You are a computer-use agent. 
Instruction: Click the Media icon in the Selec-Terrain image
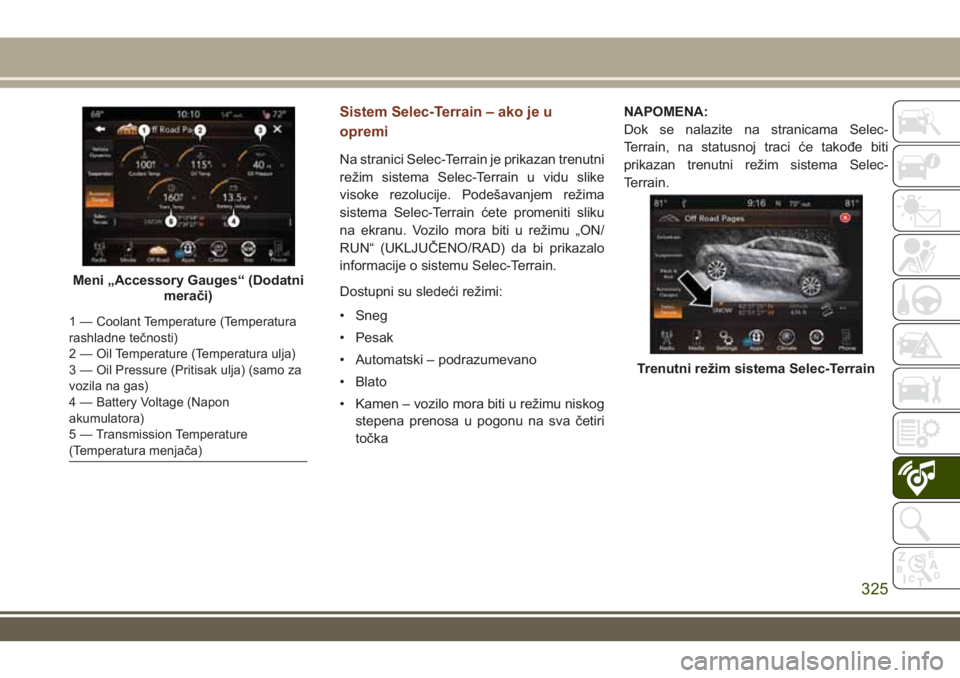pyautogui.click(x=697, y=340)
